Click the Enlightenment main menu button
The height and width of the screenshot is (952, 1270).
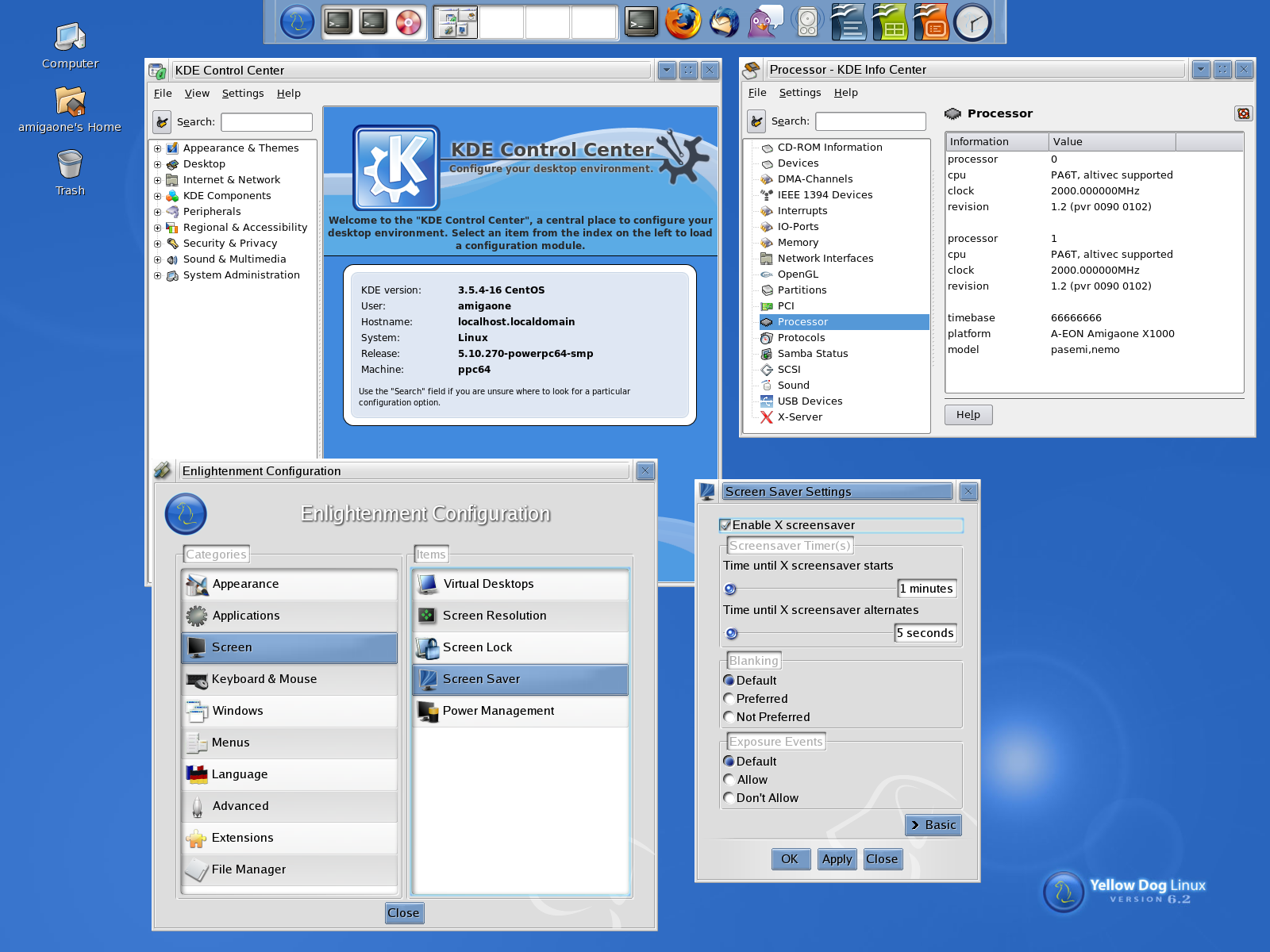pyautogui.click(x=298, y=22)
